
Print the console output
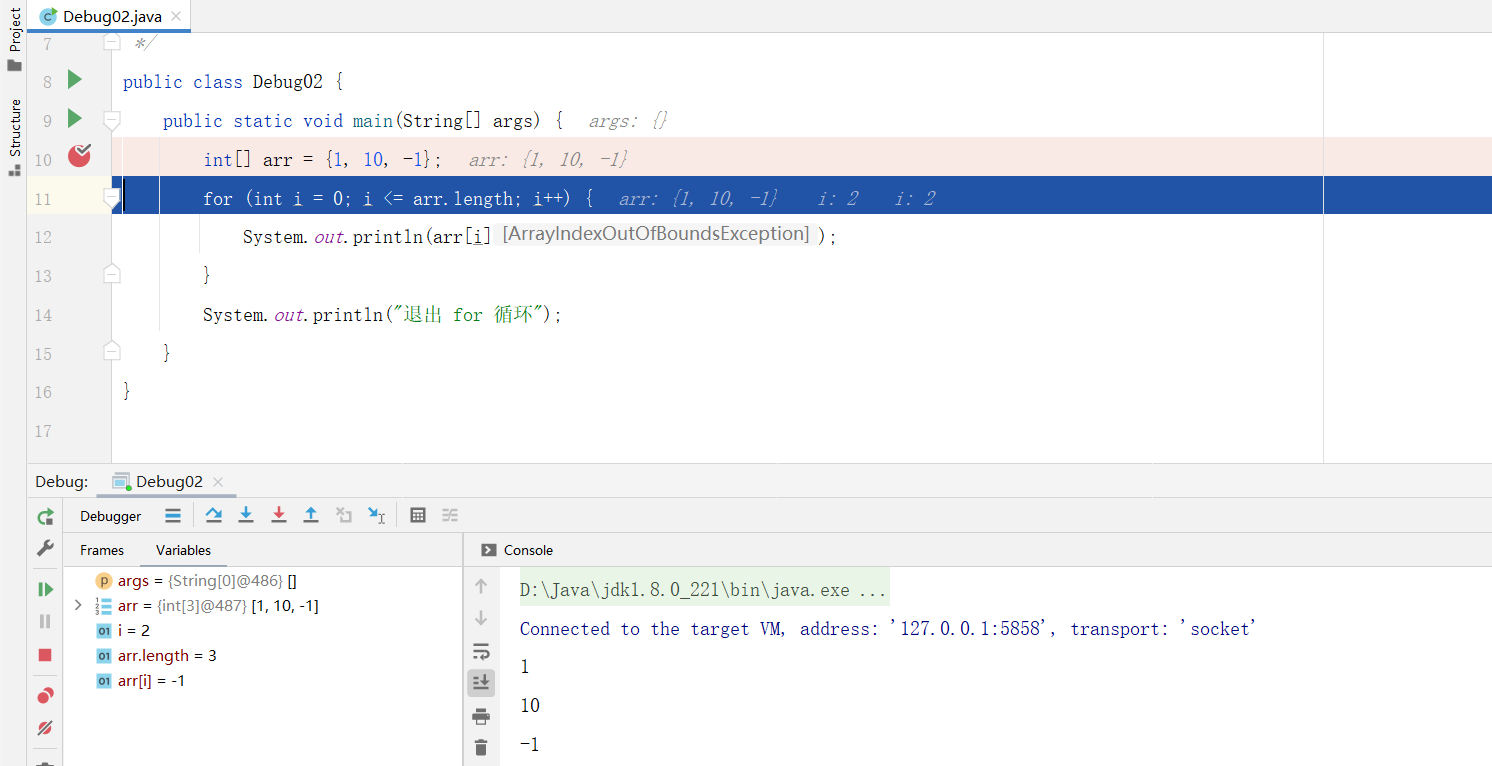[481, 716]
